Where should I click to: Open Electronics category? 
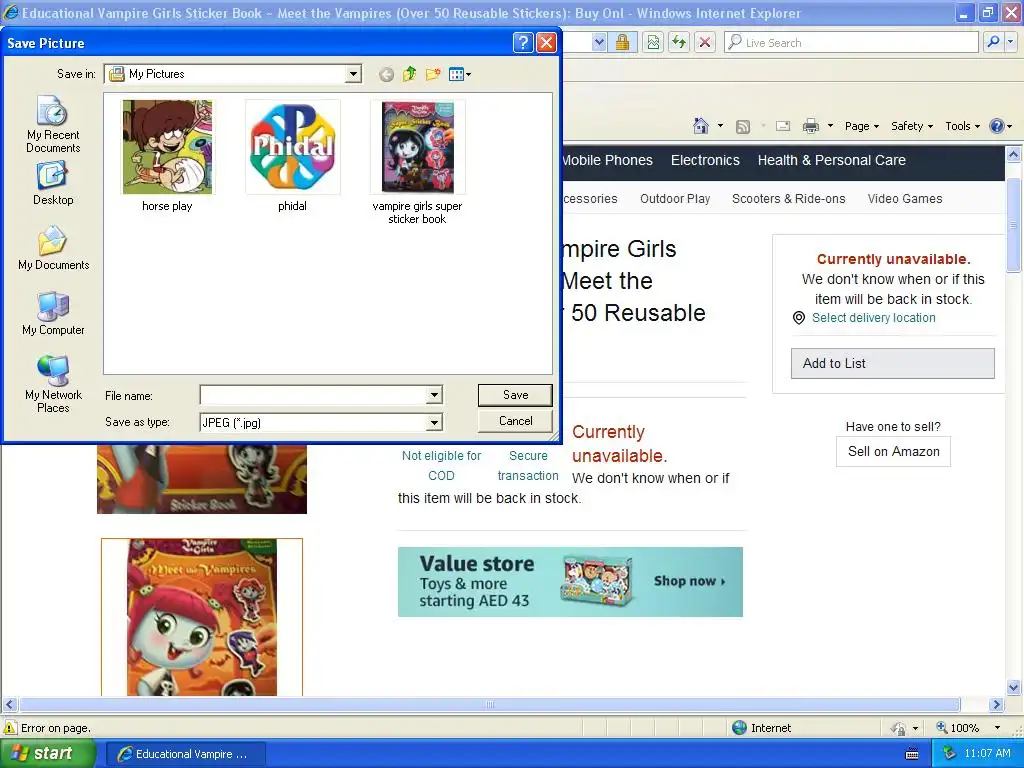(x=705, y=160)
